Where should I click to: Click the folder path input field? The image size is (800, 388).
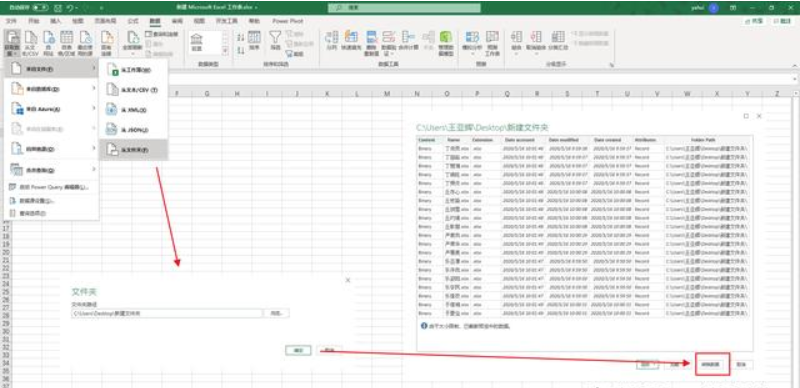tap(167, 313)
